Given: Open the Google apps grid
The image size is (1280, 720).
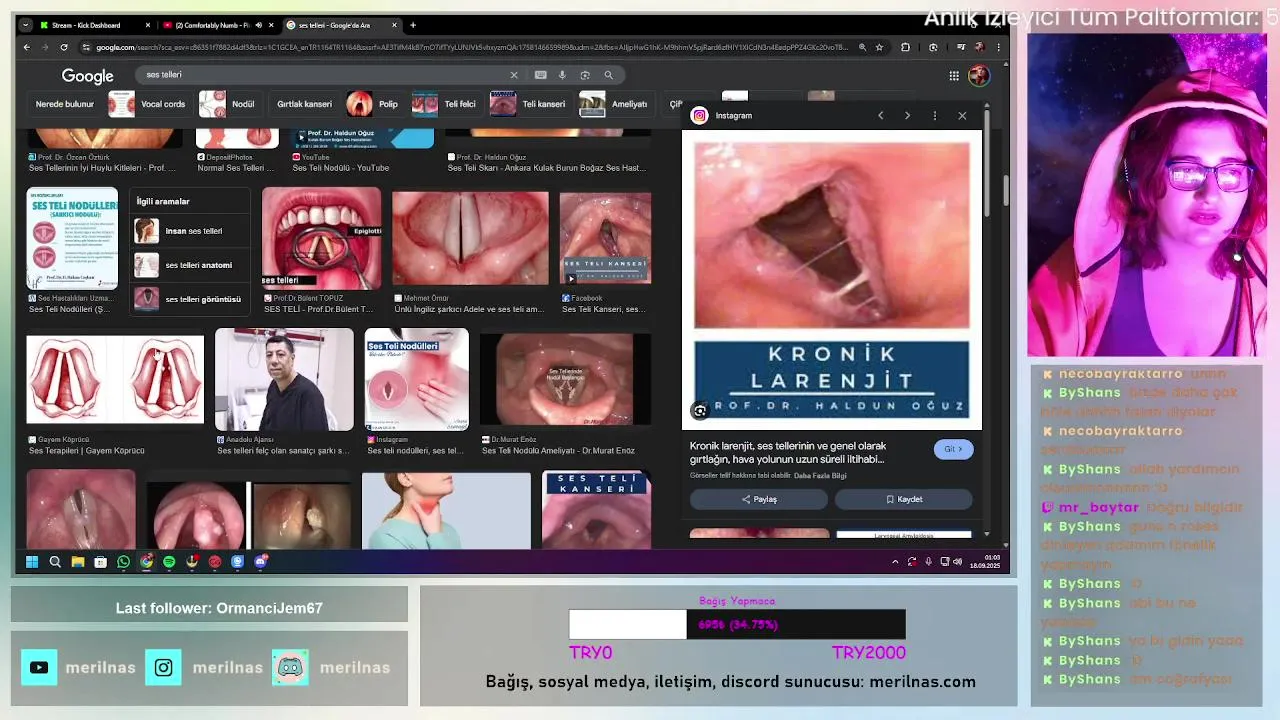Looking at the screenshot, I should click(954, 75).
